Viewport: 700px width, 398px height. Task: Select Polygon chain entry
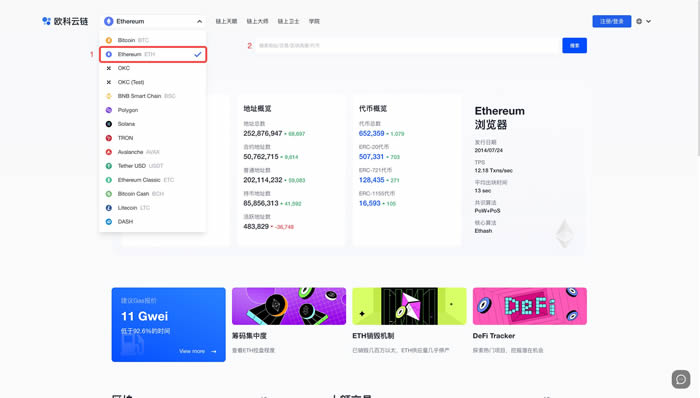pyautogui.click(x=152, y=110)
